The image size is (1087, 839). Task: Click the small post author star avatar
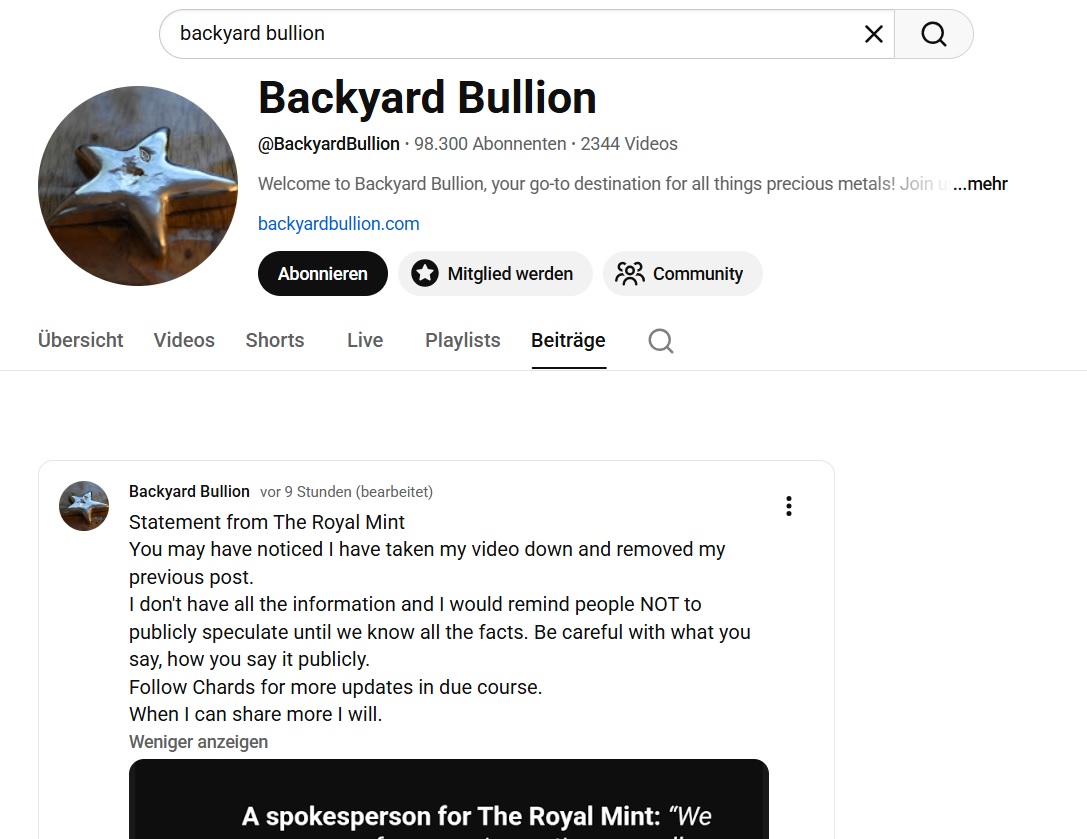[x=84, y=506]
